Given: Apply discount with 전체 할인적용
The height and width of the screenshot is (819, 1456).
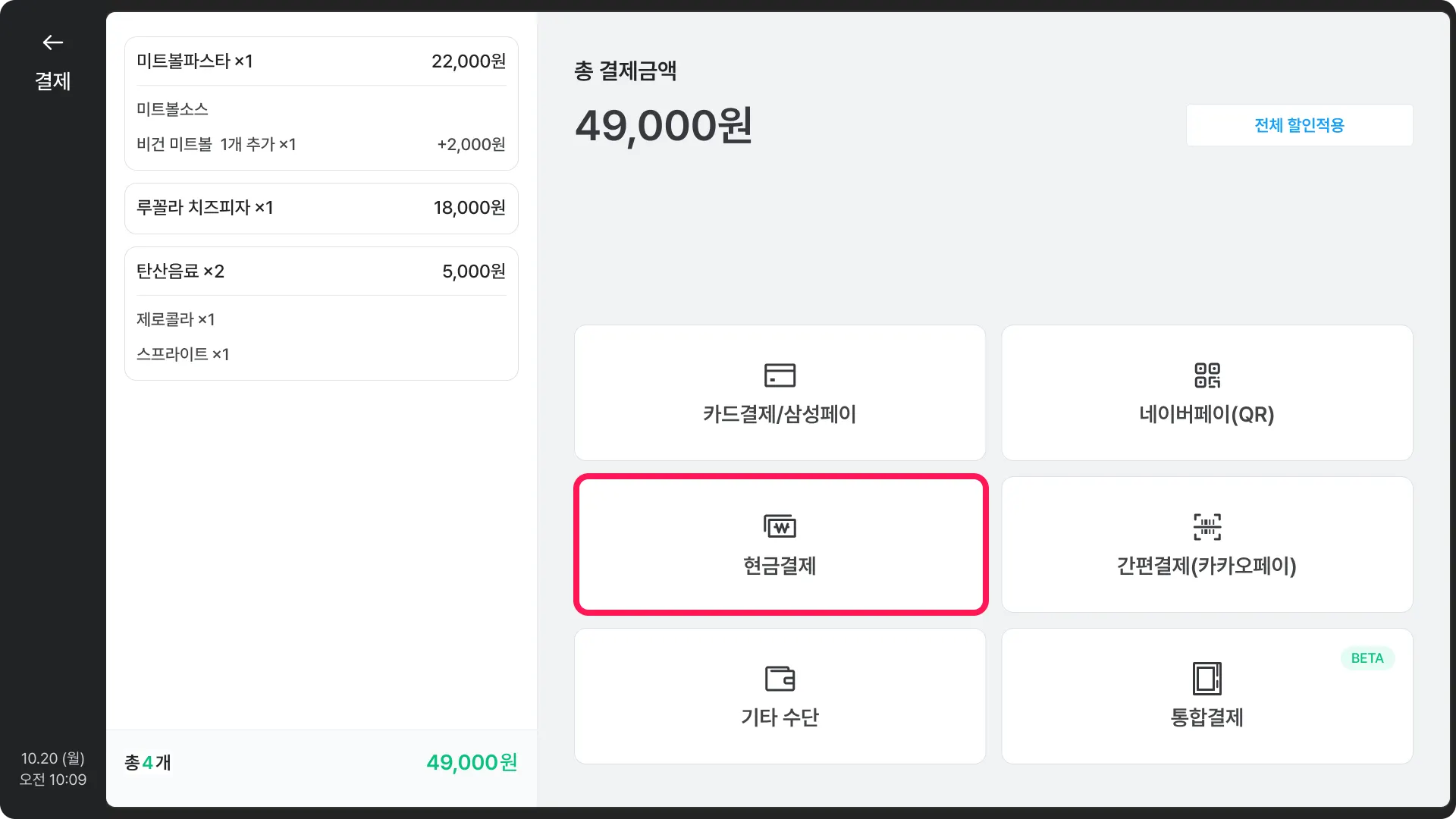Looking at the screenshot, I should [x=1299, y=125].
